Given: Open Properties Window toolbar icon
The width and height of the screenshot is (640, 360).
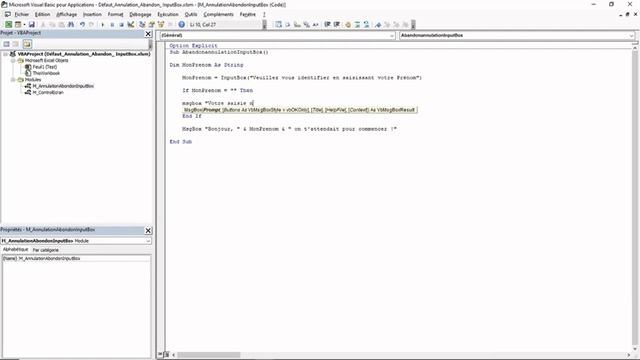Looking at the screenshot, I should (151, 24).
